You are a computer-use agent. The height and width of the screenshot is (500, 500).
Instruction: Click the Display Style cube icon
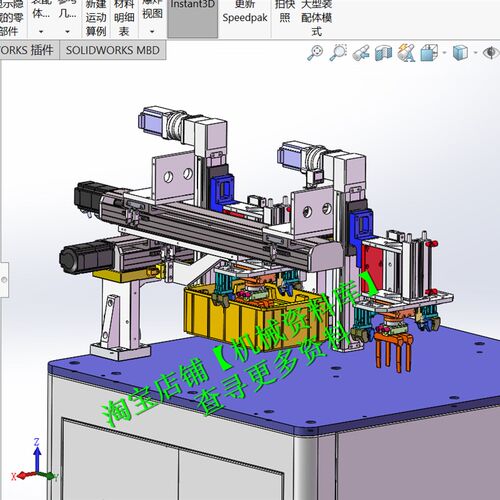tap(461, 53)
